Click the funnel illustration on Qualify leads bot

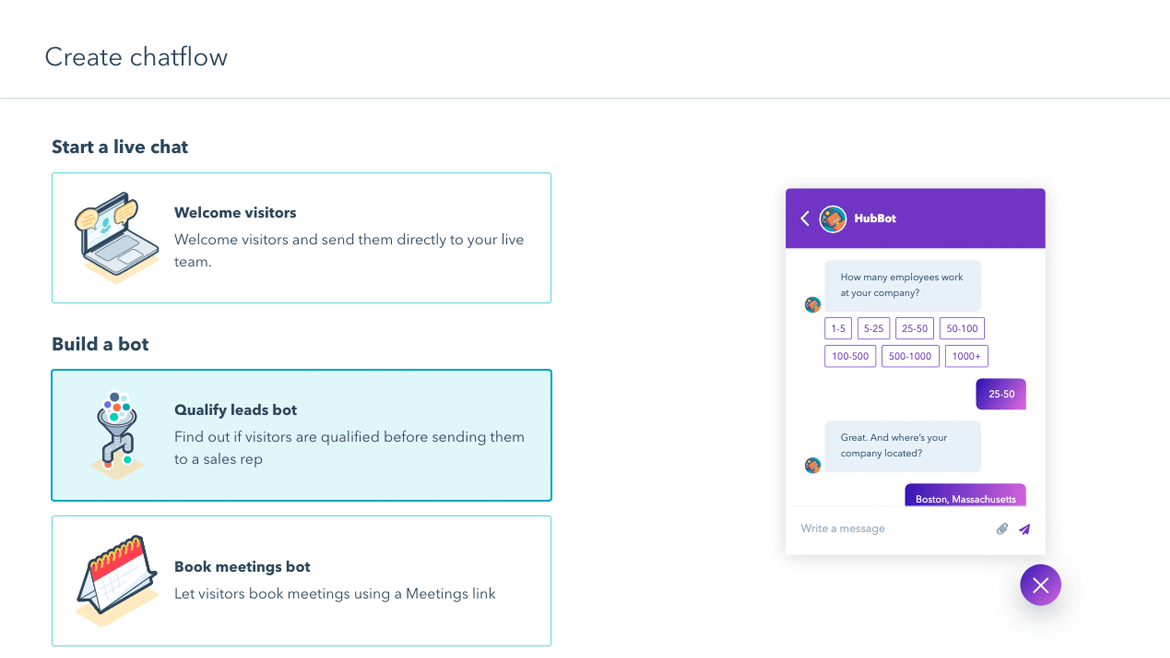(x=117, y=434)
